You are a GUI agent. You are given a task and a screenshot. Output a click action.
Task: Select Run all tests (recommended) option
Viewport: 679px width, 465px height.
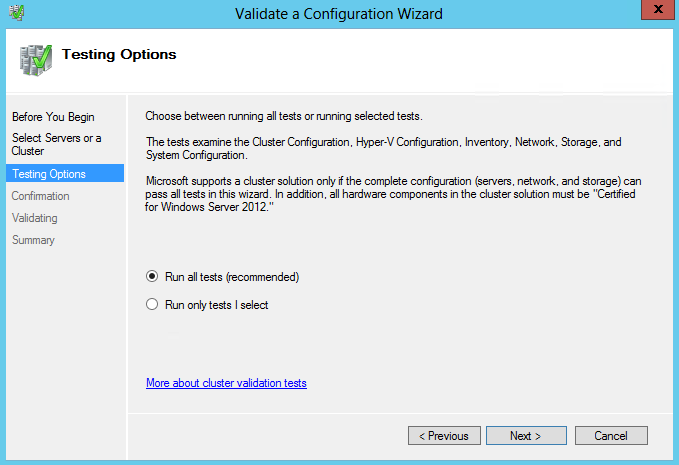[152, 276]
